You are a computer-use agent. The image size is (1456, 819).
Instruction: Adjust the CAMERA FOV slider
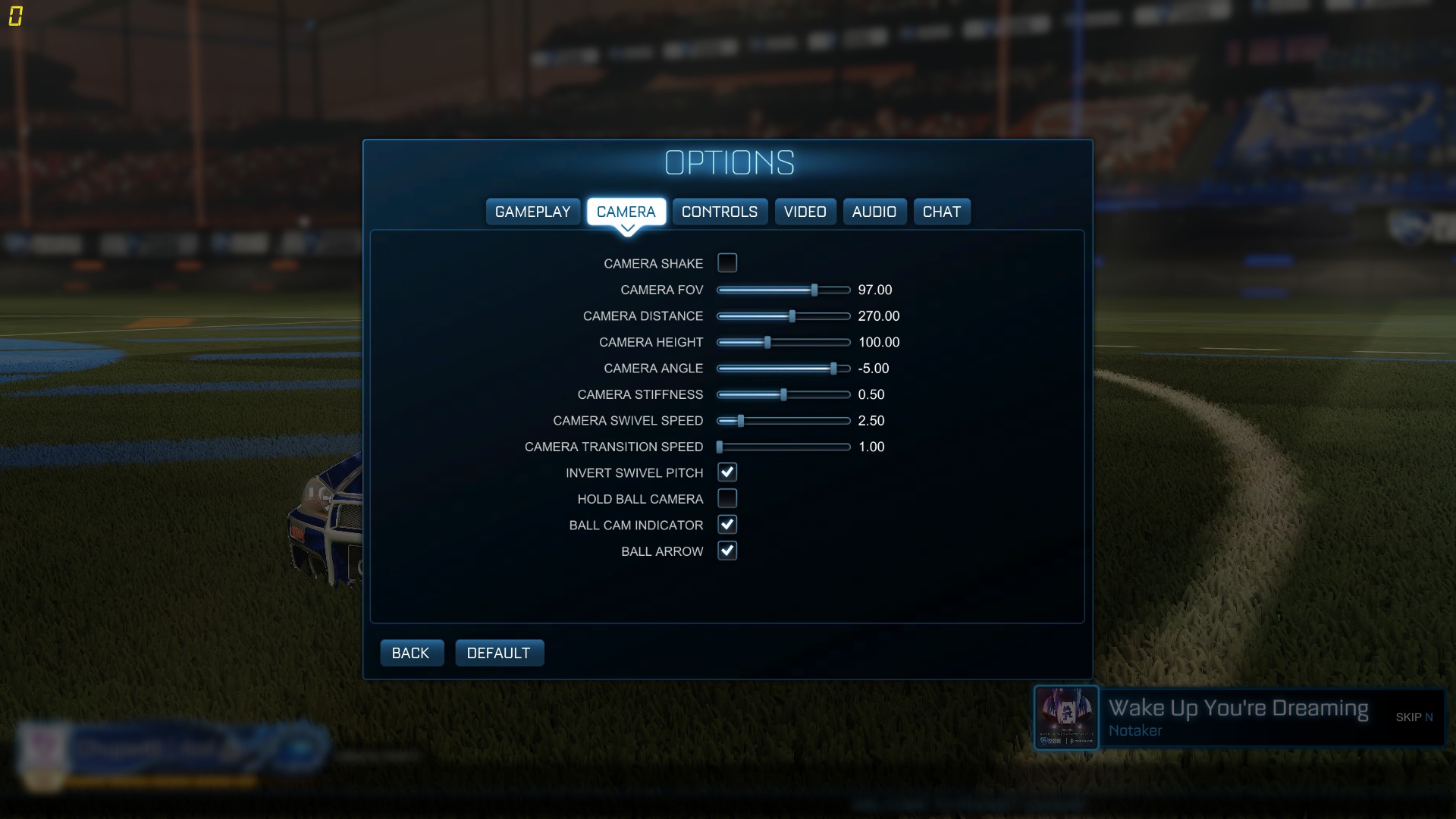click(x=814, y=289)
